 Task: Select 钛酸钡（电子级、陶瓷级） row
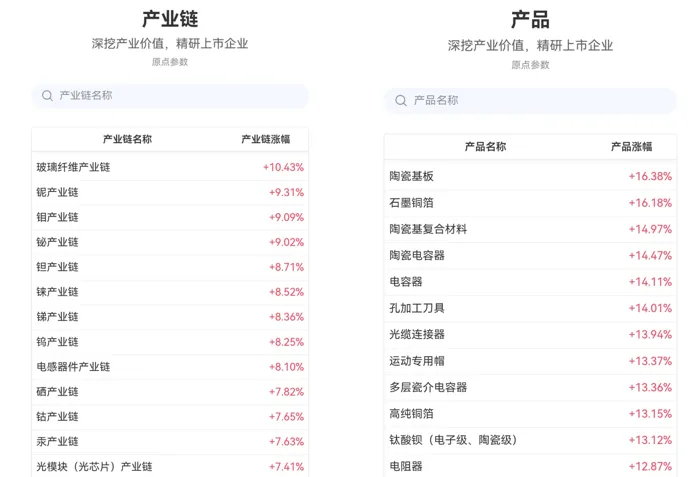(530, 440)
